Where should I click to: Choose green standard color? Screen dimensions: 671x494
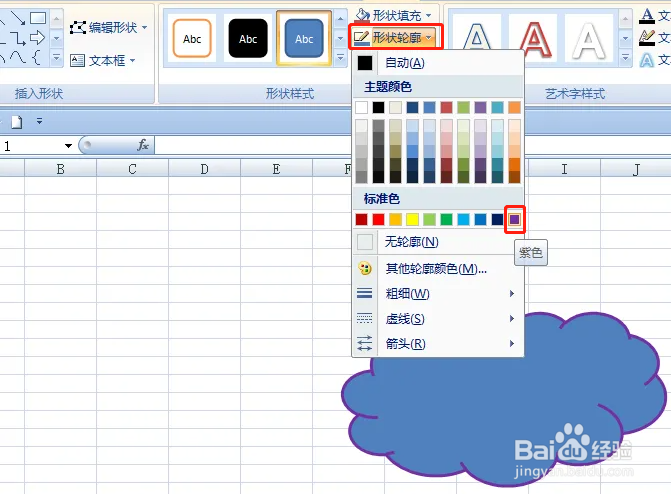(x=446, y=220)
